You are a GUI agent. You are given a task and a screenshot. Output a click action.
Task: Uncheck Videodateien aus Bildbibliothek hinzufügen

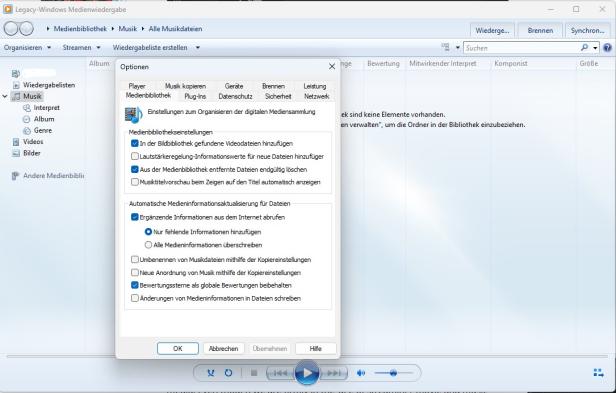(x=135, y=143)
